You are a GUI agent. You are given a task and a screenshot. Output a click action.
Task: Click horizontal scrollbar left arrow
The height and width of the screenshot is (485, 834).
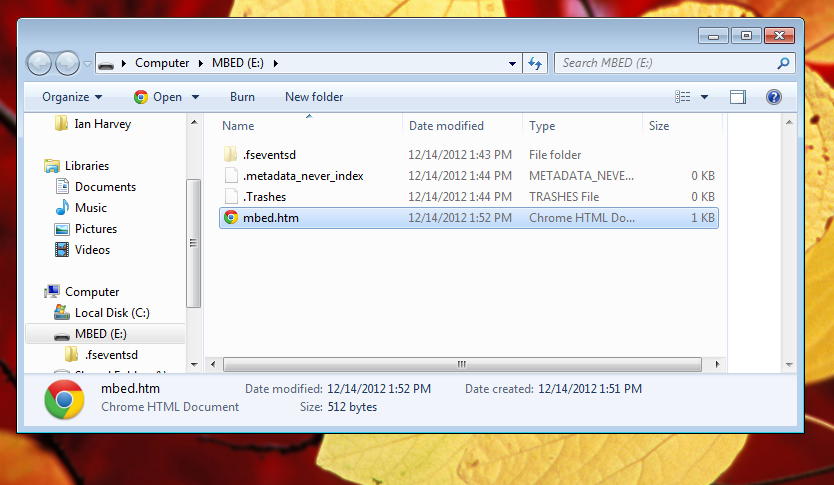point(213,364)
